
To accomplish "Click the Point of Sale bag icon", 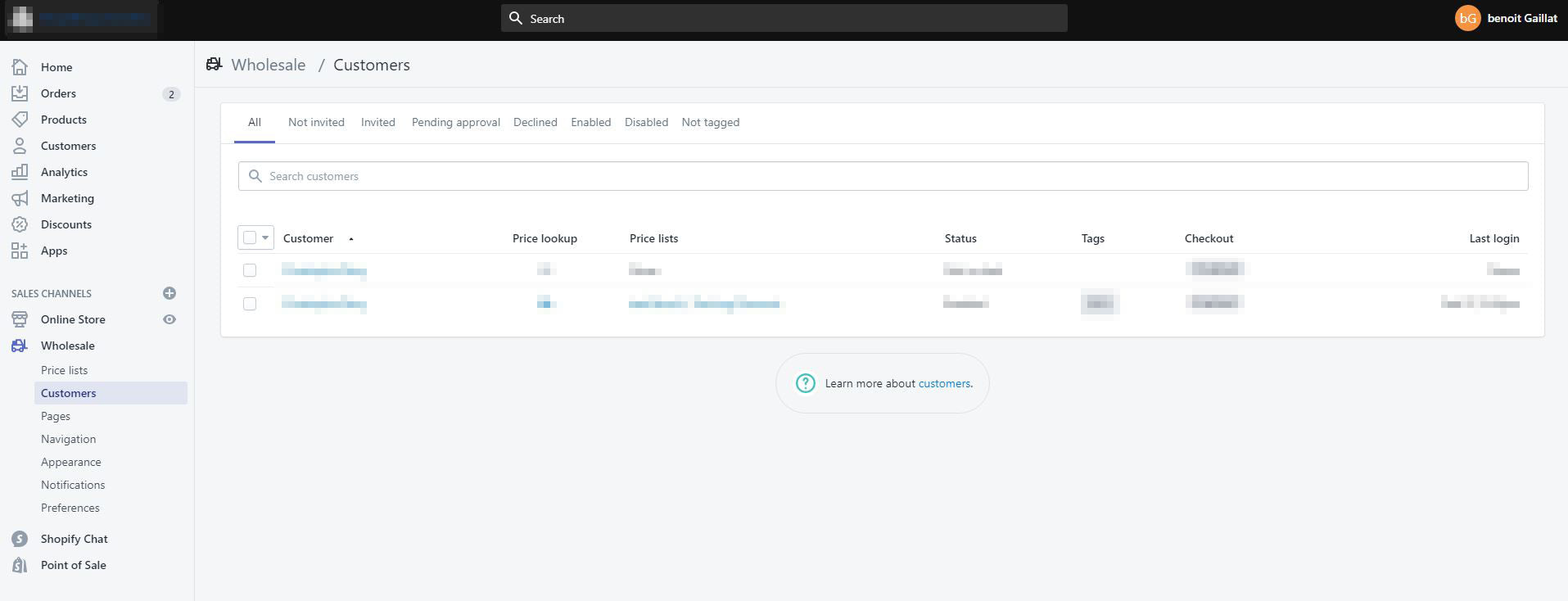I will (x=20, y=565).
